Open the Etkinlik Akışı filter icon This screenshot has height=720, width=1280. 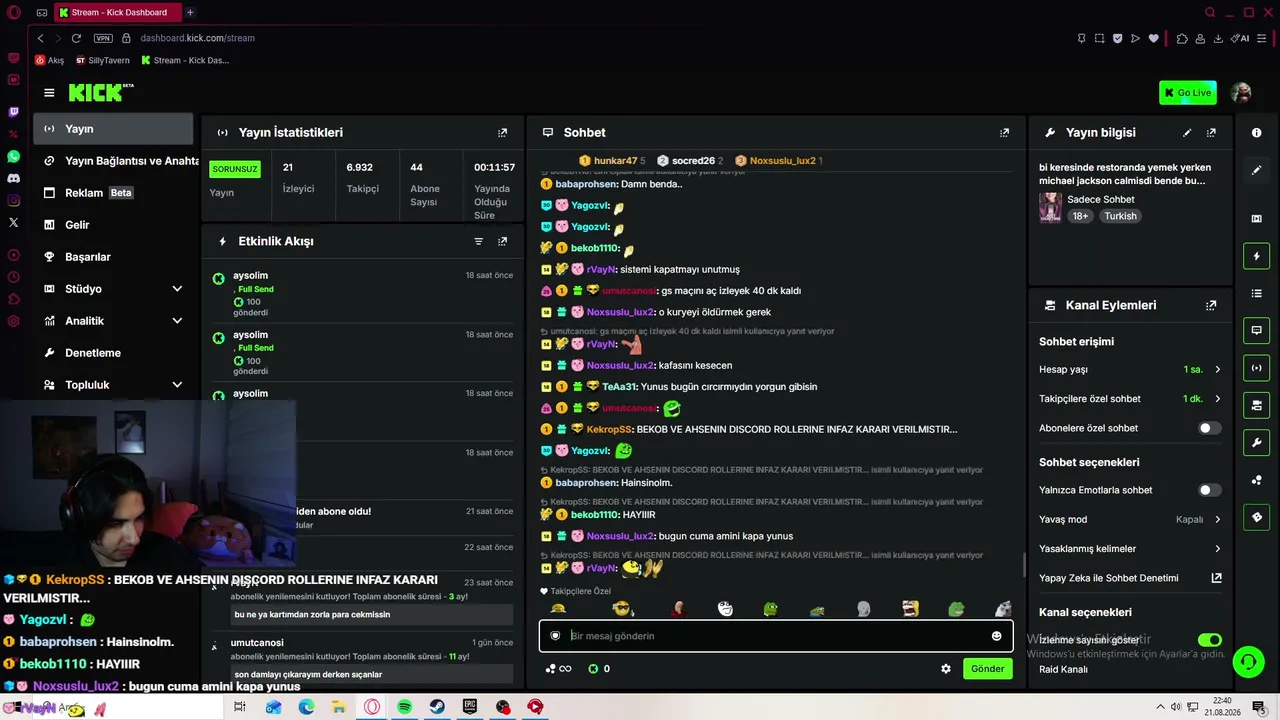click(x=478, y=241)
